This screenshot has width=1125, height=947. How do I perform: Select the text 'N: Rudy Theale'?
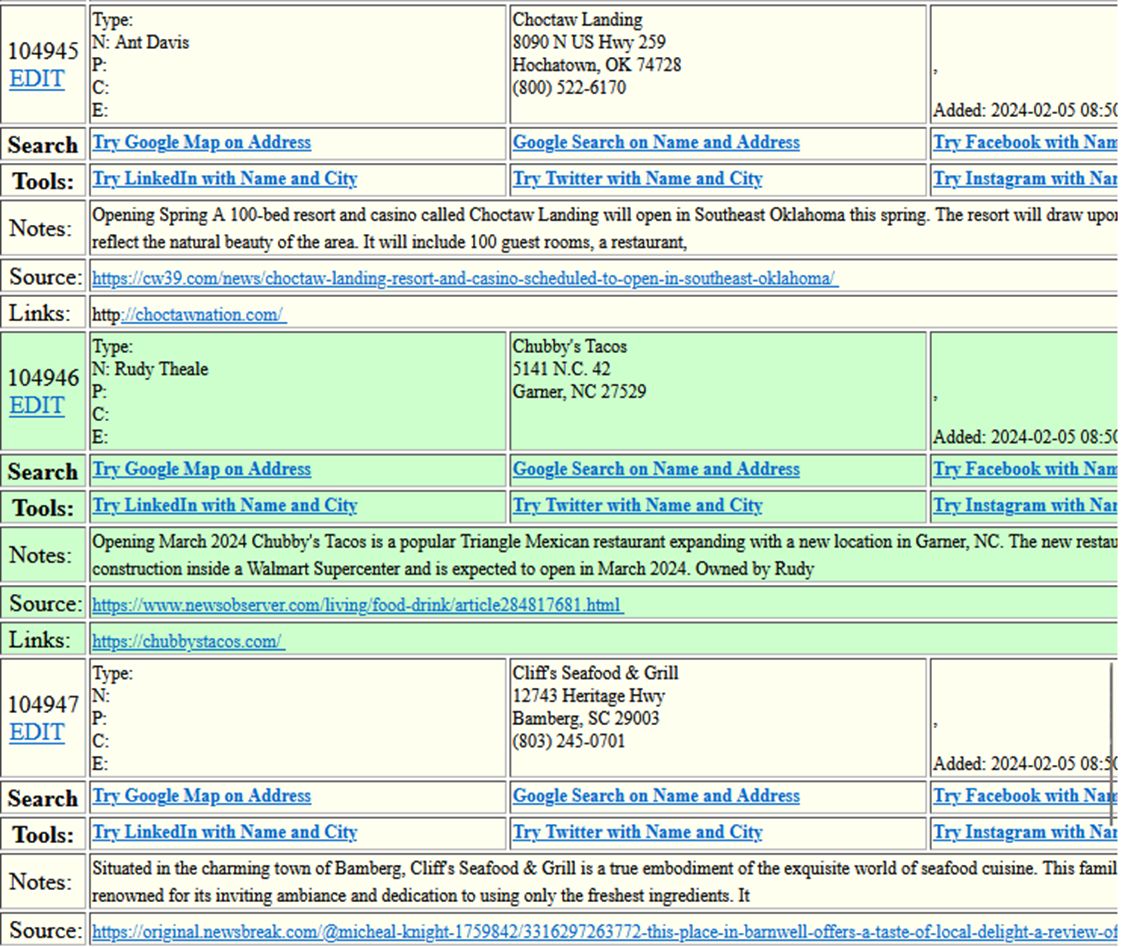pyautogui.click(x=150, y=369)
